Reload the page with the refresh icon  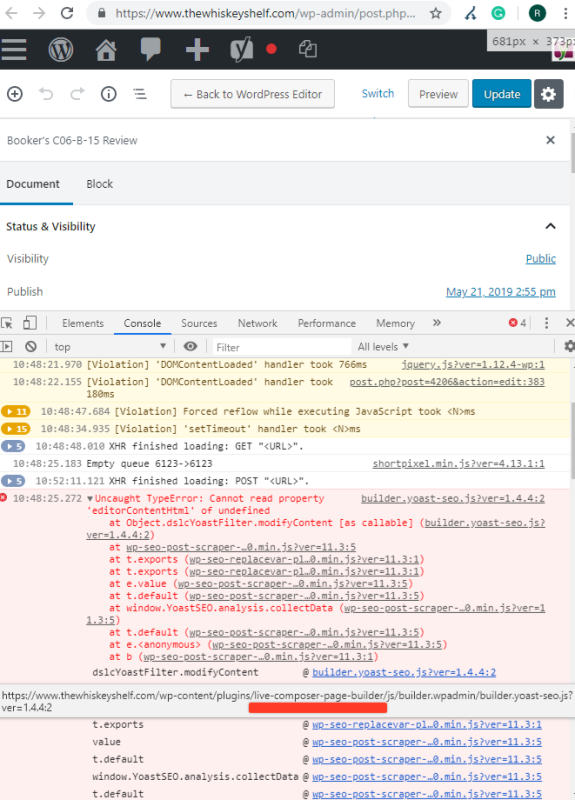(x=67, y=12)
